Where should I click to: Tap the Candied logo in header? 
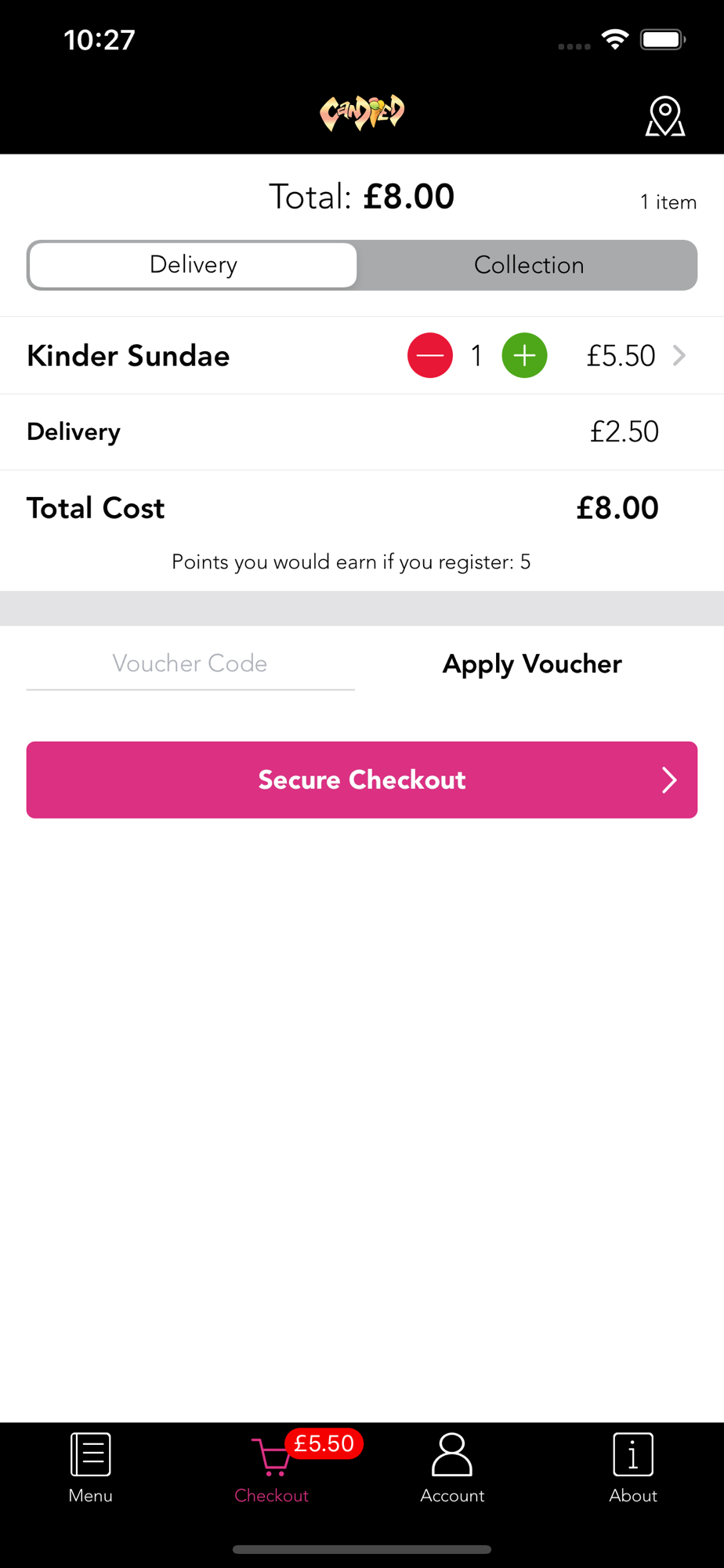[x=362, y=113]
